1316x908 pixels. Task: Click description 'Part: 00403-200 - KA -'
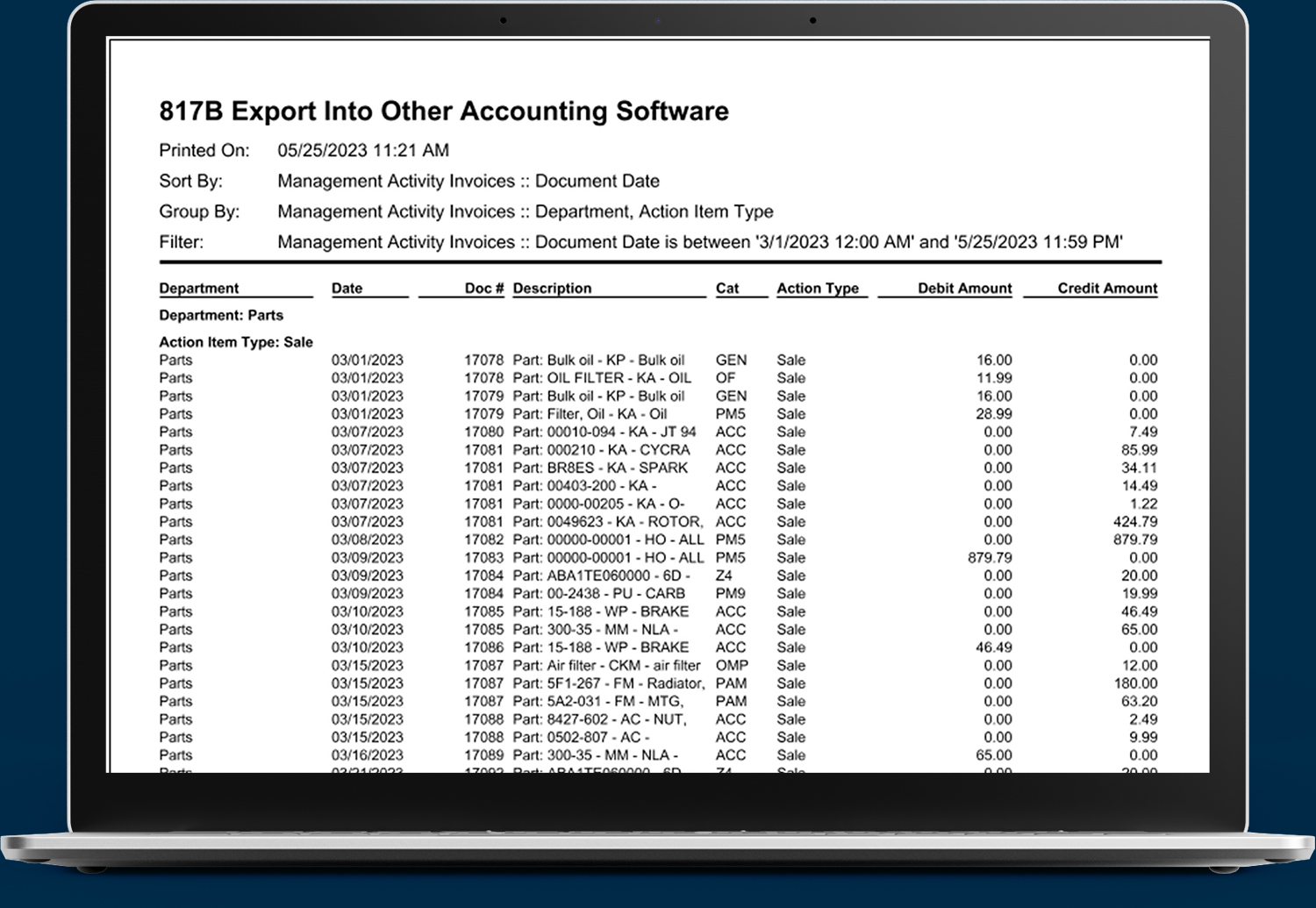point(585,486)
